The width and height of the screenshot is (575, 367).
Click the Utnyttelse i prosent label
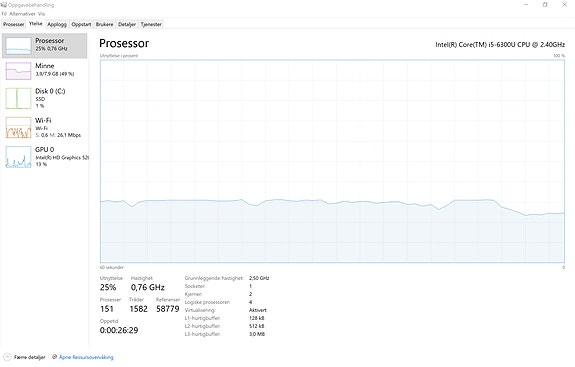(119, 56)
